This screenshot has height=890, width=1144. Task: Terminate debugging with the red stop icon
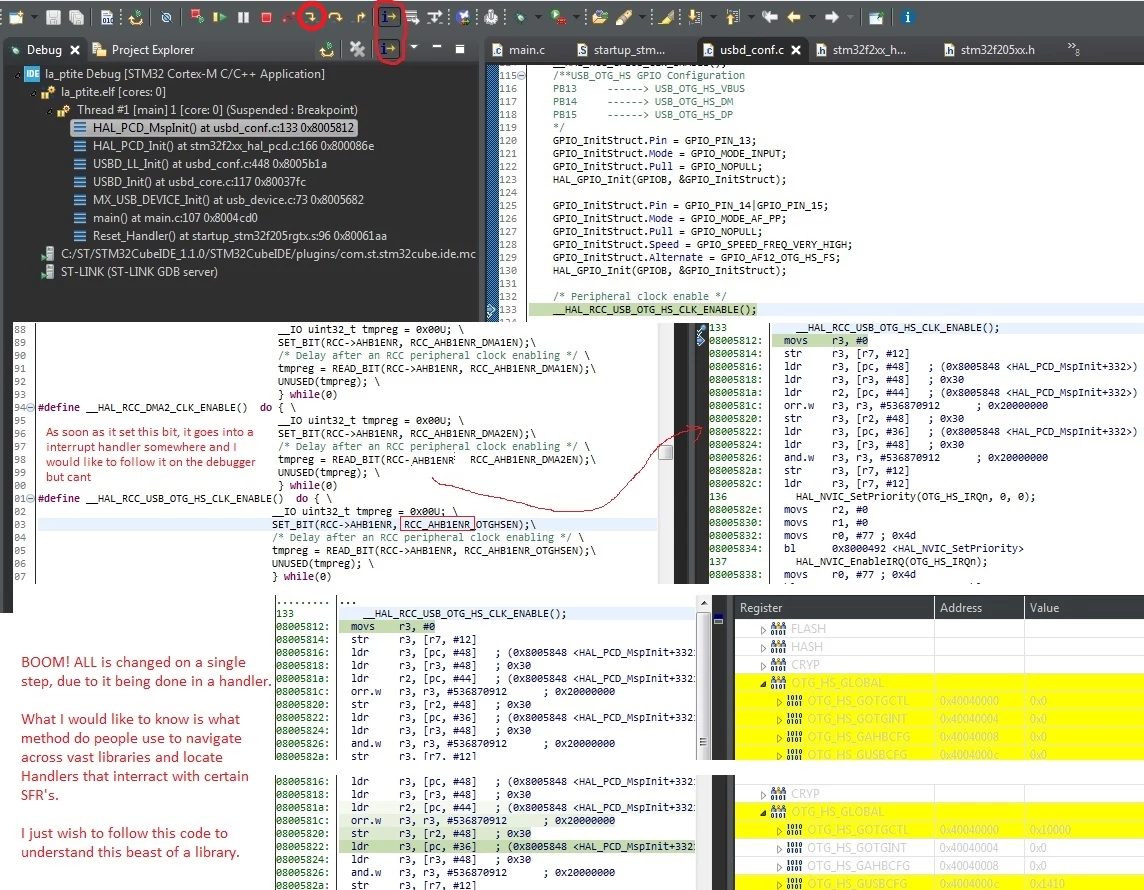266,17
